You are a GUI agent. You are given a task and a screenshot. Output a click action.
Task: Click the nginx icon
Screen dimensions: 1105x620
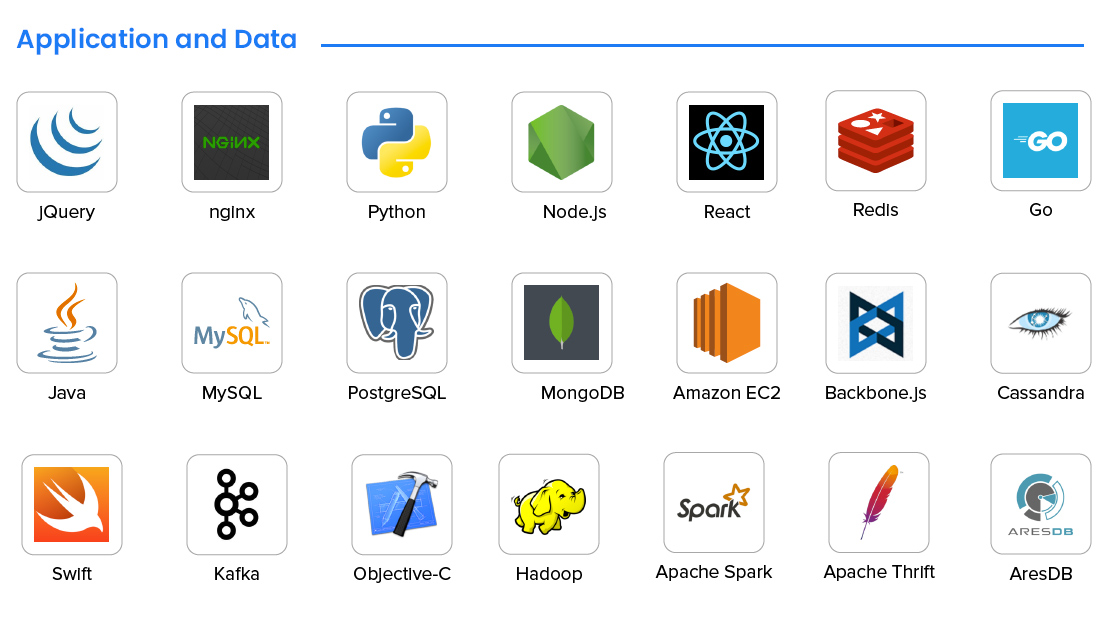(231, 141)
